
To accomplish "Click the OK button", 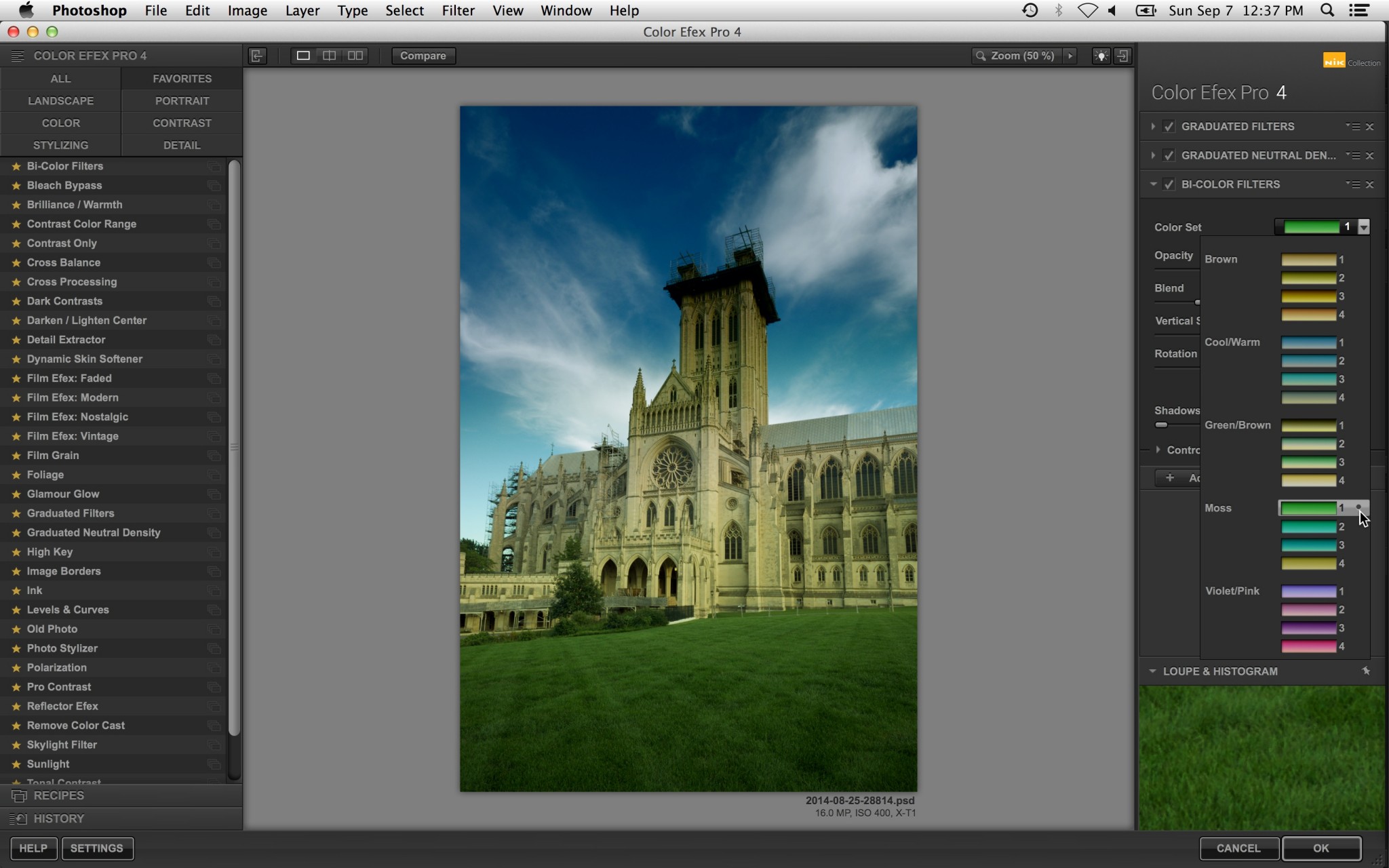I will 1321,848.
